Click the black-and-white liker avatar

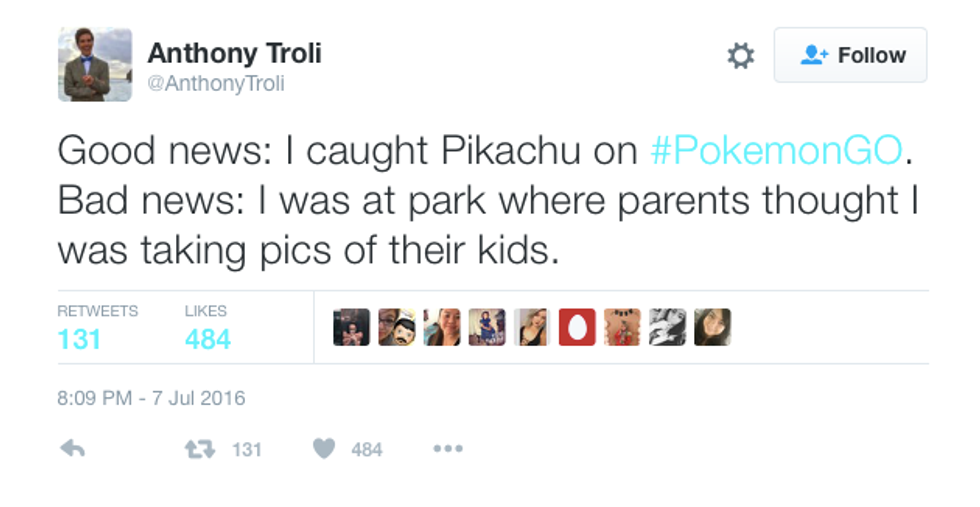click(667, 327)
